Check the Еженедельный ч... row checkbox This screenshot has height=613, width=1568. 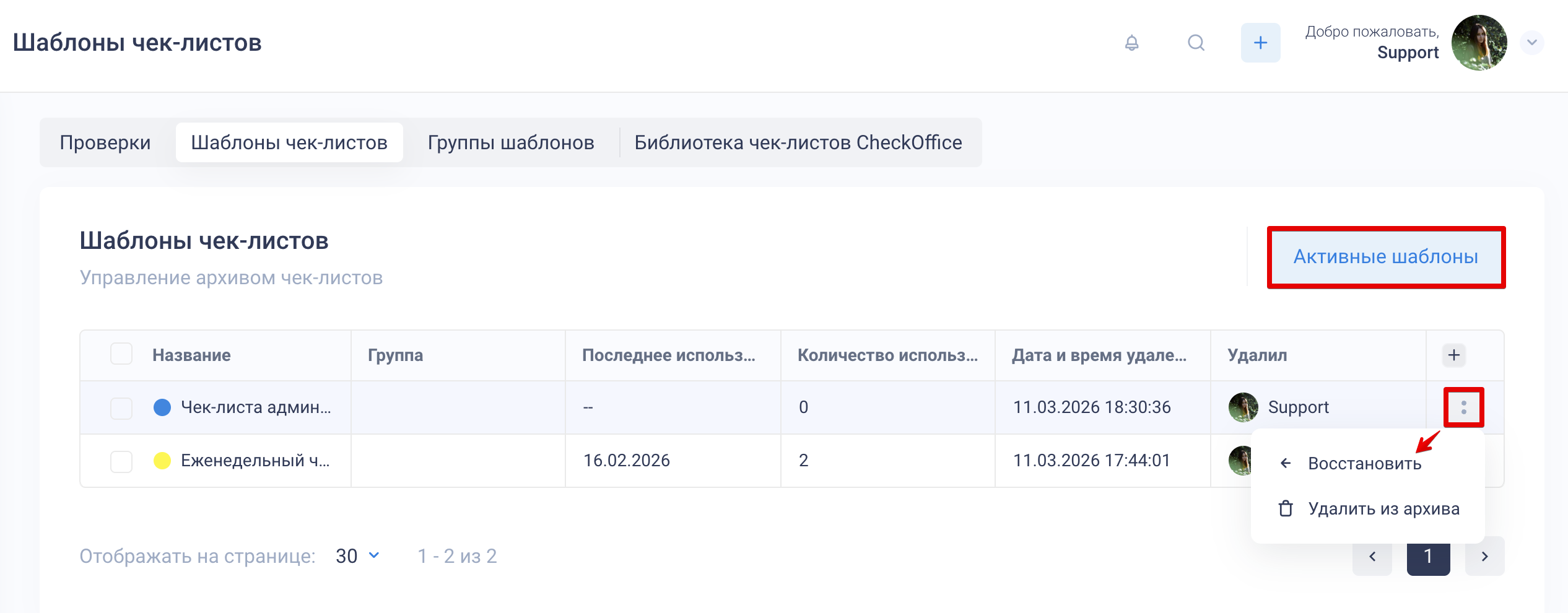click(121, 461)
